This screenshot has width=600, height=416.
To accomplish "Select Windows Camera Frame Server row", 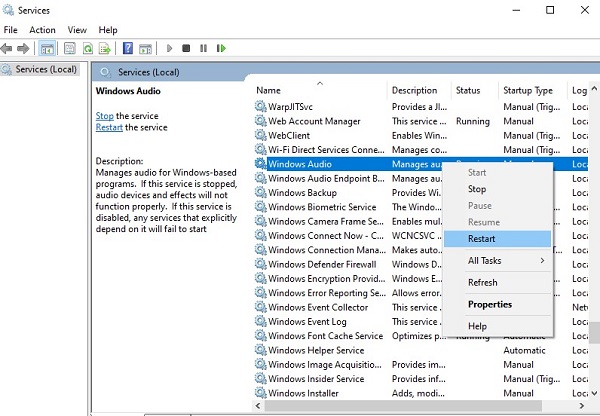I will (x=421, y=221).
